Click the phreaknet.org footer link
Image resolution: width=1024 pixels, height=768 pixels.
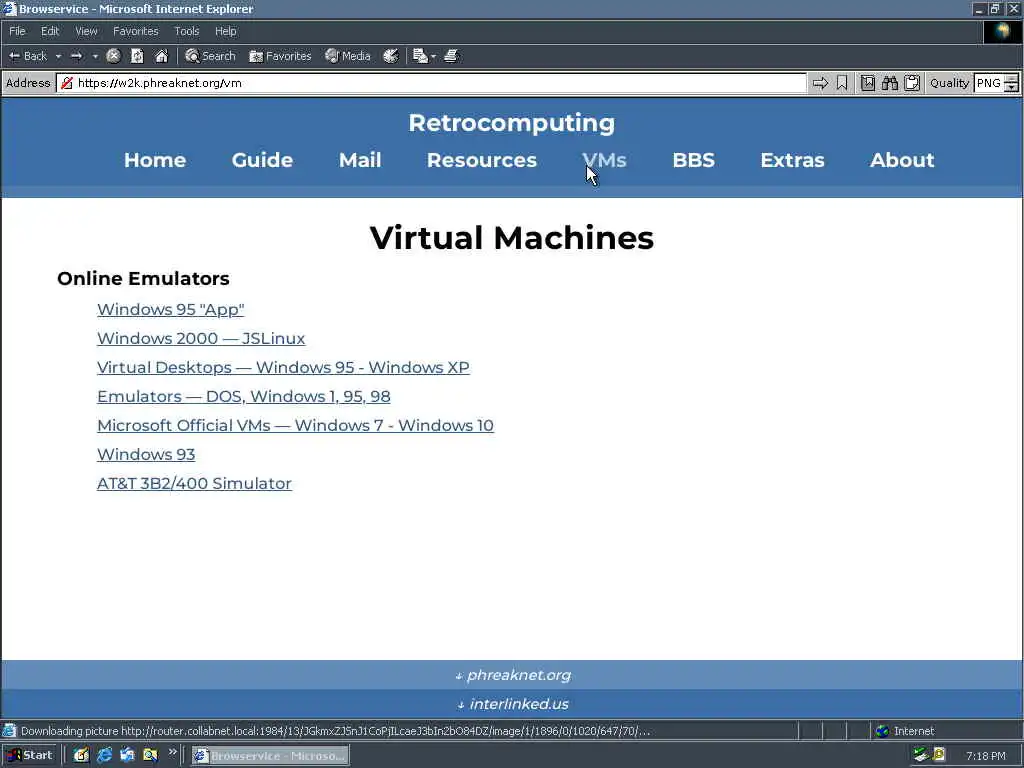513,675
